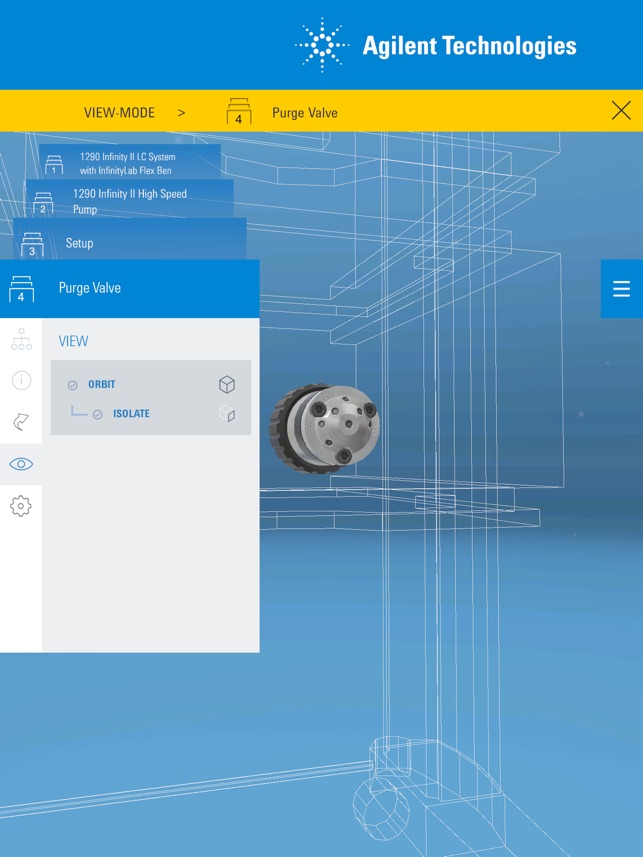Click the level 1 stack icon on the LC System card
This screenshot has width=643, height=857.
54,165
